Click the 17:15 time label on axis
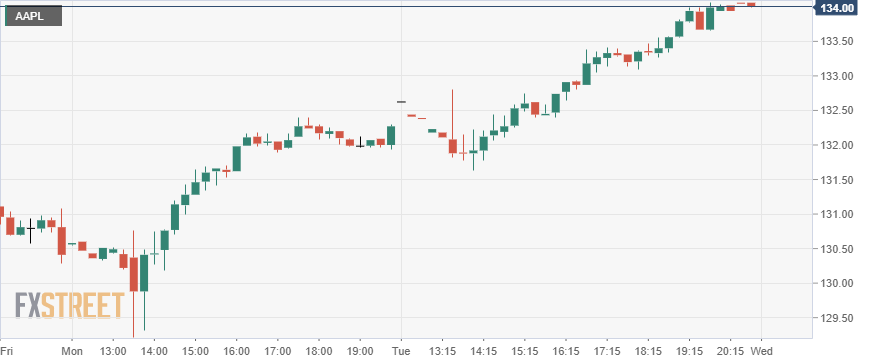Image resolution: width=883 pixels, height=364 pixels. tap(606, 352)
